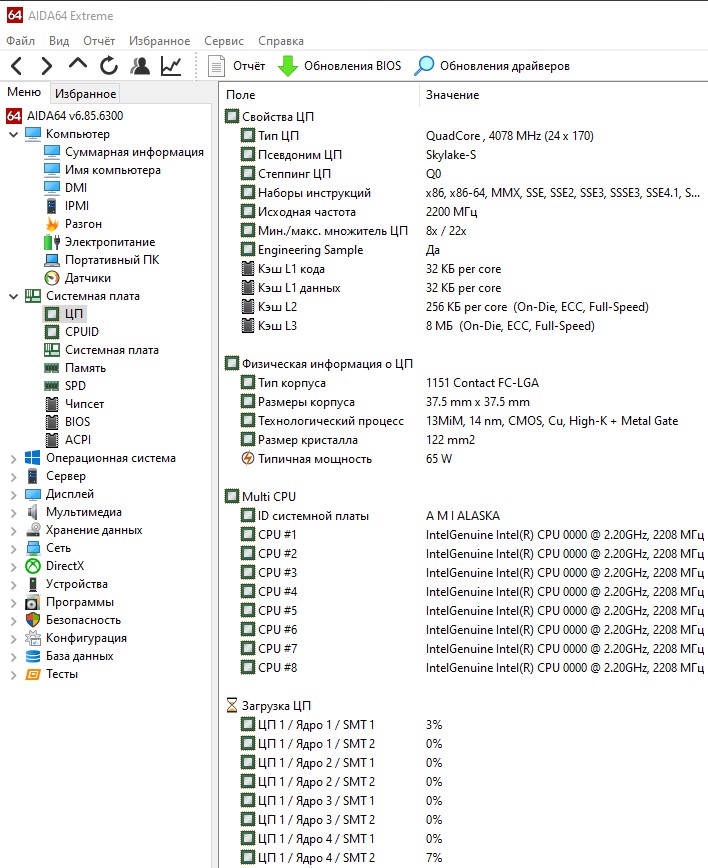Image resolution: width=708 pixels, height=868 pixels.
Task: Click the Программы tree icon
Action: pyautogui.click(x=33, y=602)
